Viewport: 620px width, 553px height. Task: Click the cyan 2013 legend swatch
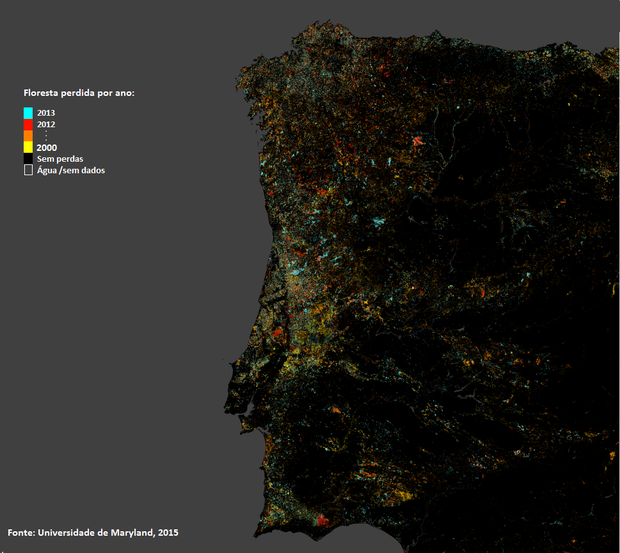29,112
